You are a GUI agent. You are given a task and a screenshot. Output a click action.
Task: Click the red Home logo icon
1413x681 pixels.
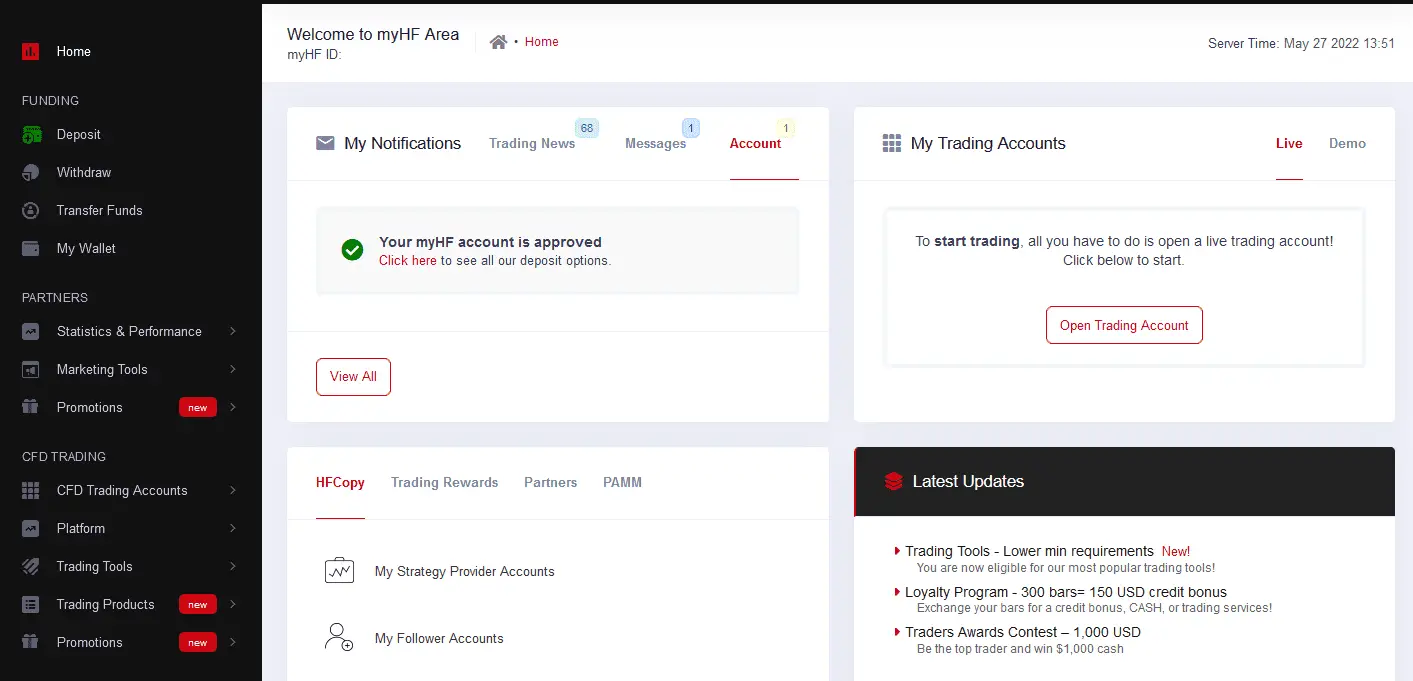(x=31, y=52)
